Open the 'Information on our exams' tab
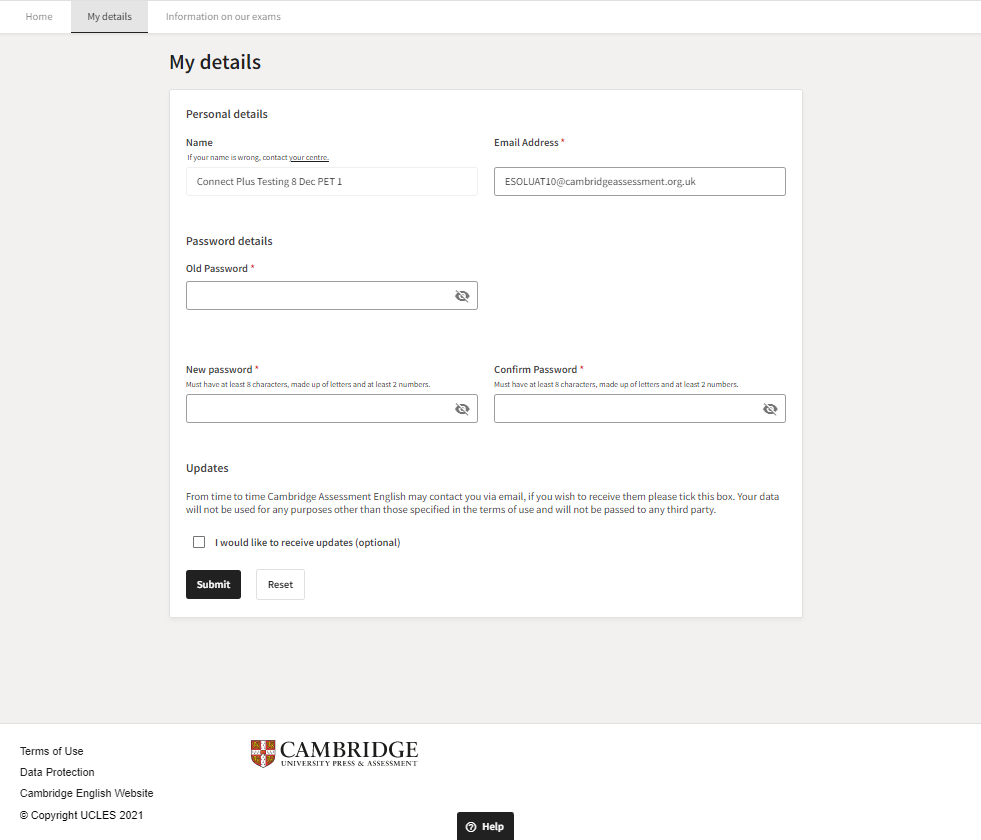This screenshot has width=981, height=840. [224, 16]
